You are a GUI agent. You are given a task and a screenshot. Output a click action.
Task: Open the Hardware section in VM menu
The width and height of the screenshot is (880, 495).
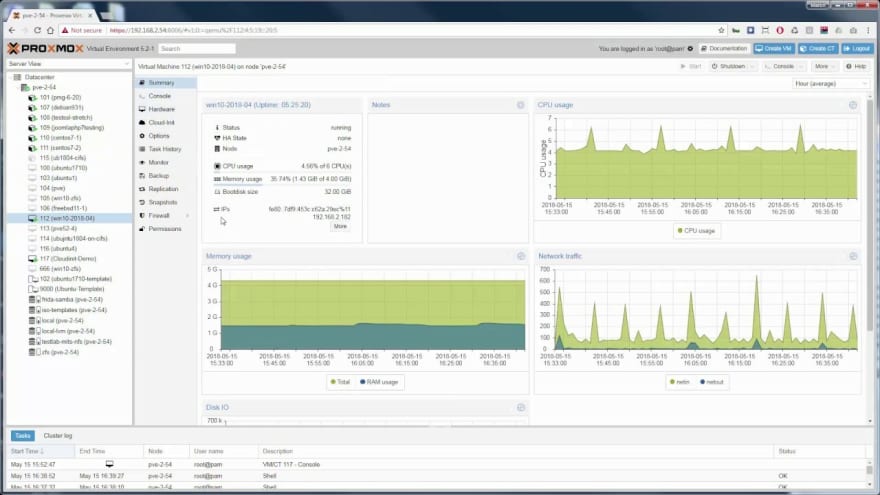point(162,109)
